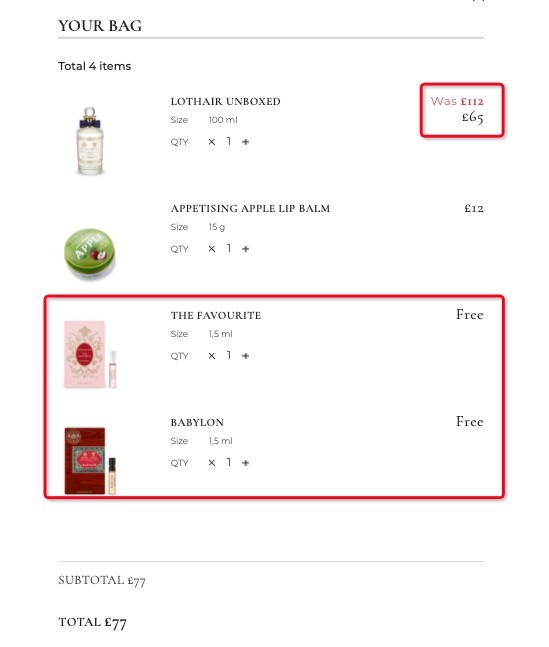
Task: Open the Babylon red box image
Action: 90,460
